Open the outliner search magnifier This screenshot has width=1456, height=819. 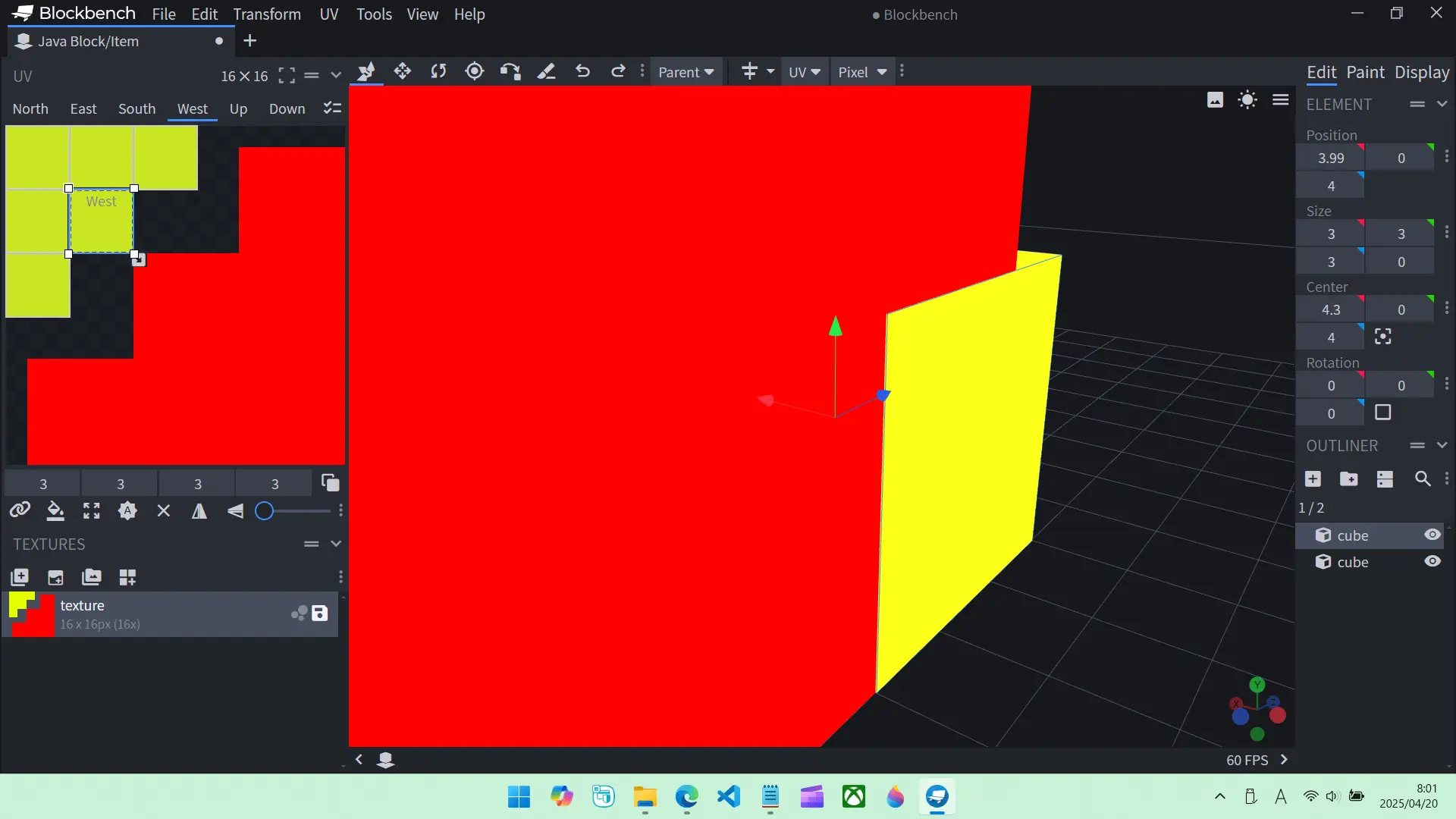(1423, 479)
